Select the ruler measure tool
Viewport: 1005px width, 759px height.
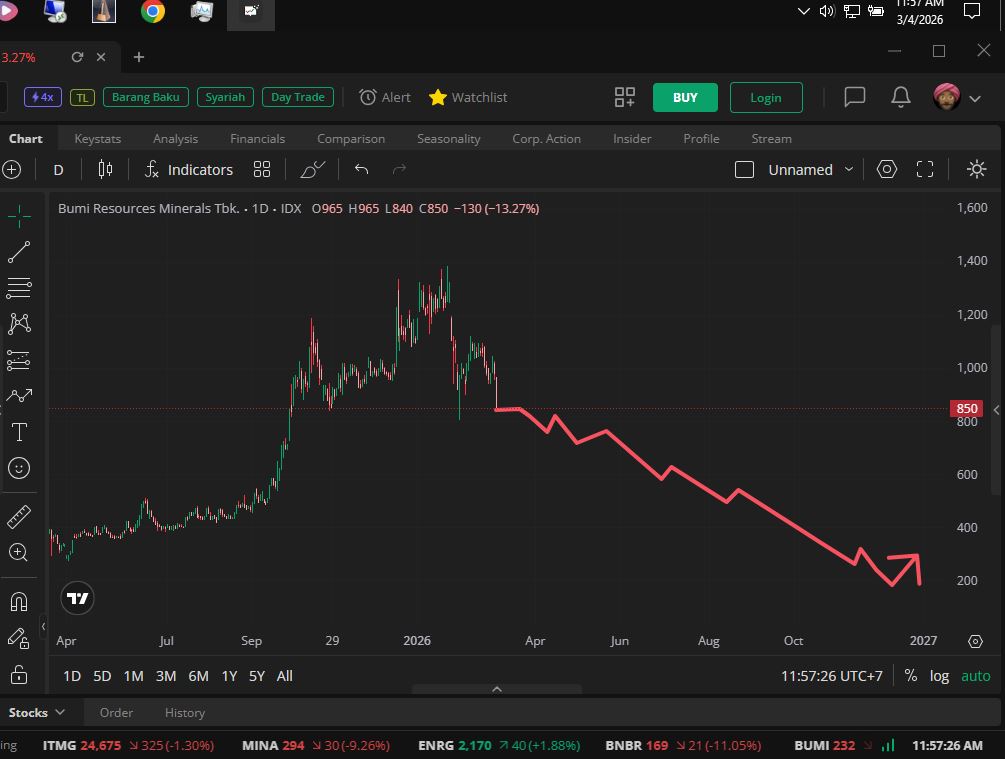point(19,517)
